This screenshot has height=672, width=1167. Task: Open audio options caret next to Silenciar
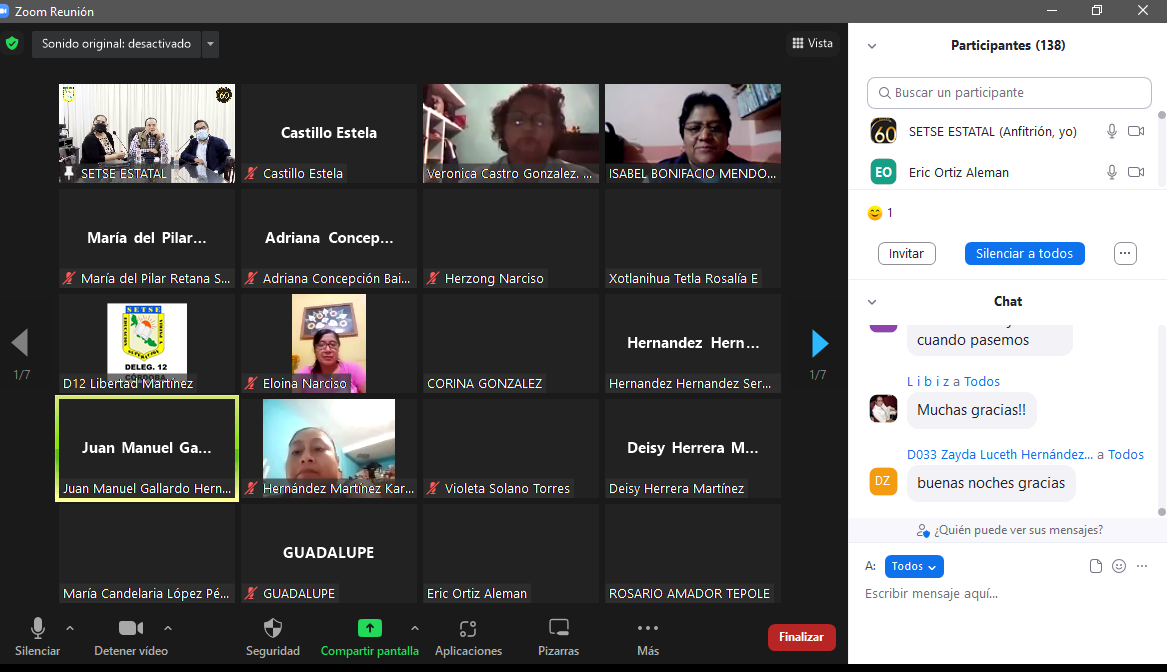[x=70, y=628]
